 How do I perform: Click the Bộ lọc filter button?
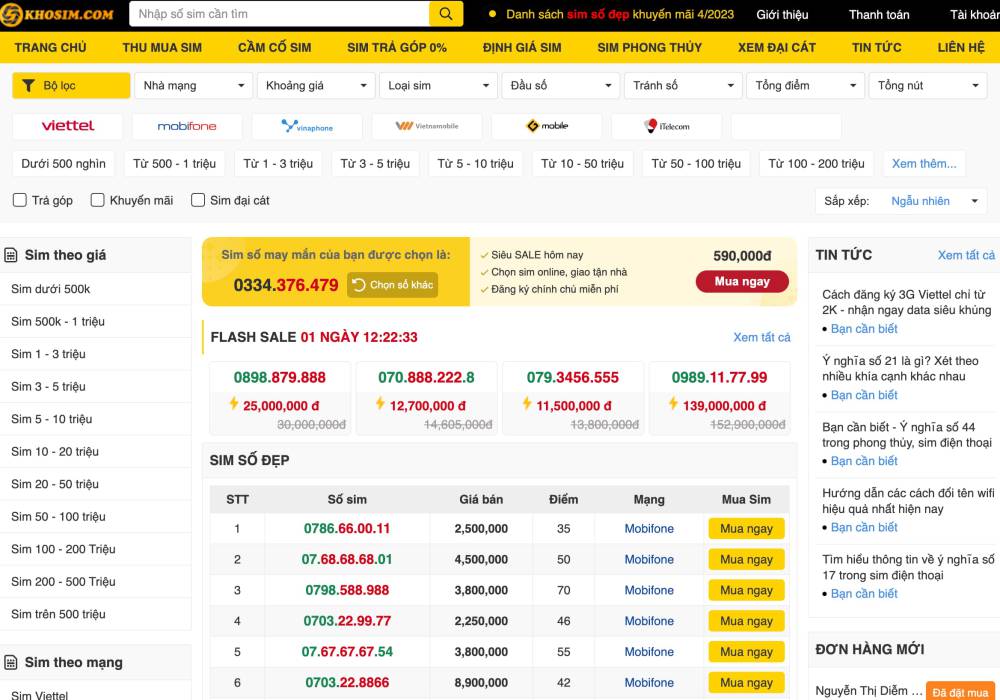pyautogui.click(x=71, y=85)
